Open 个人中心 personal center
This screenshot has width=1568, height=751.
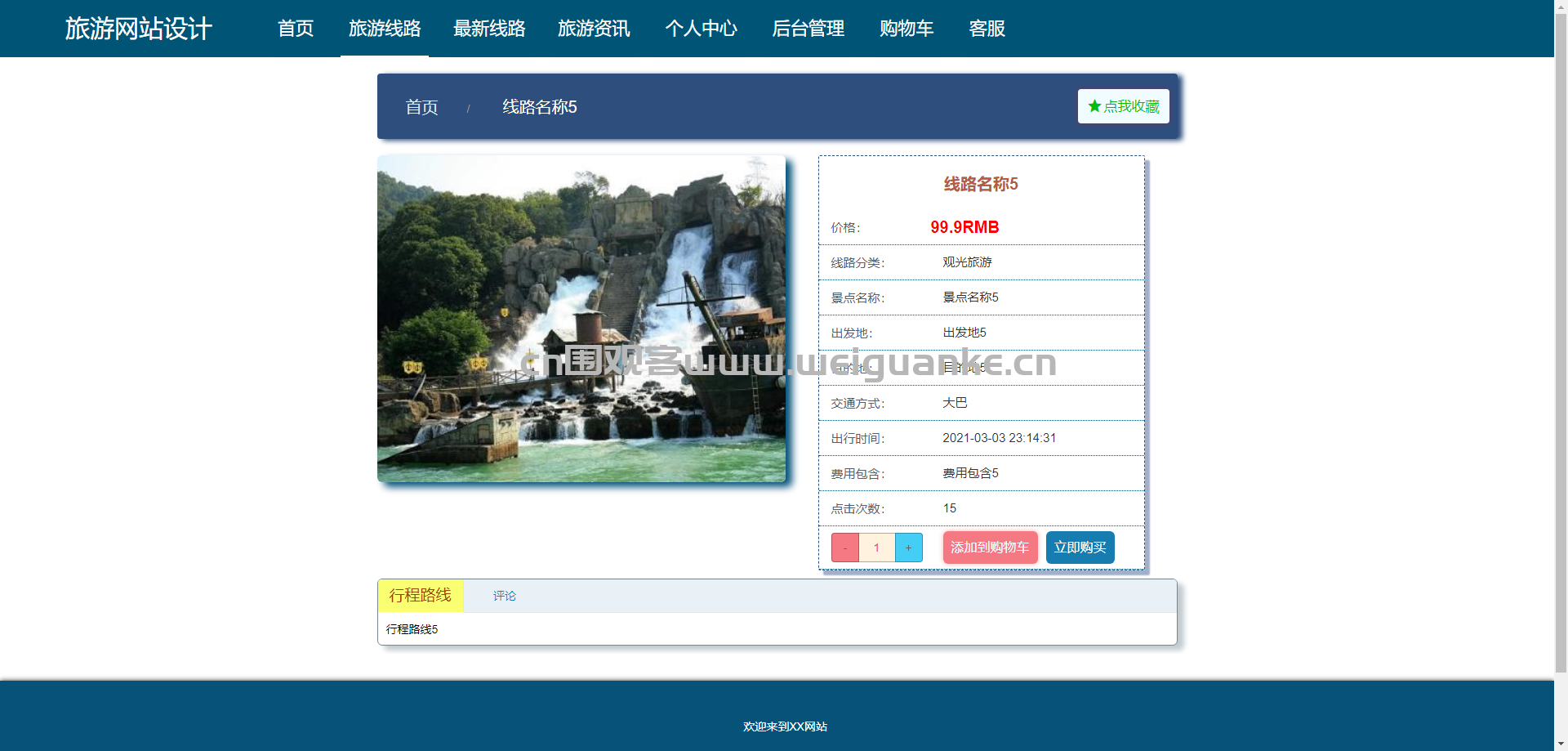pyautogui.click(x=701, y=29)
